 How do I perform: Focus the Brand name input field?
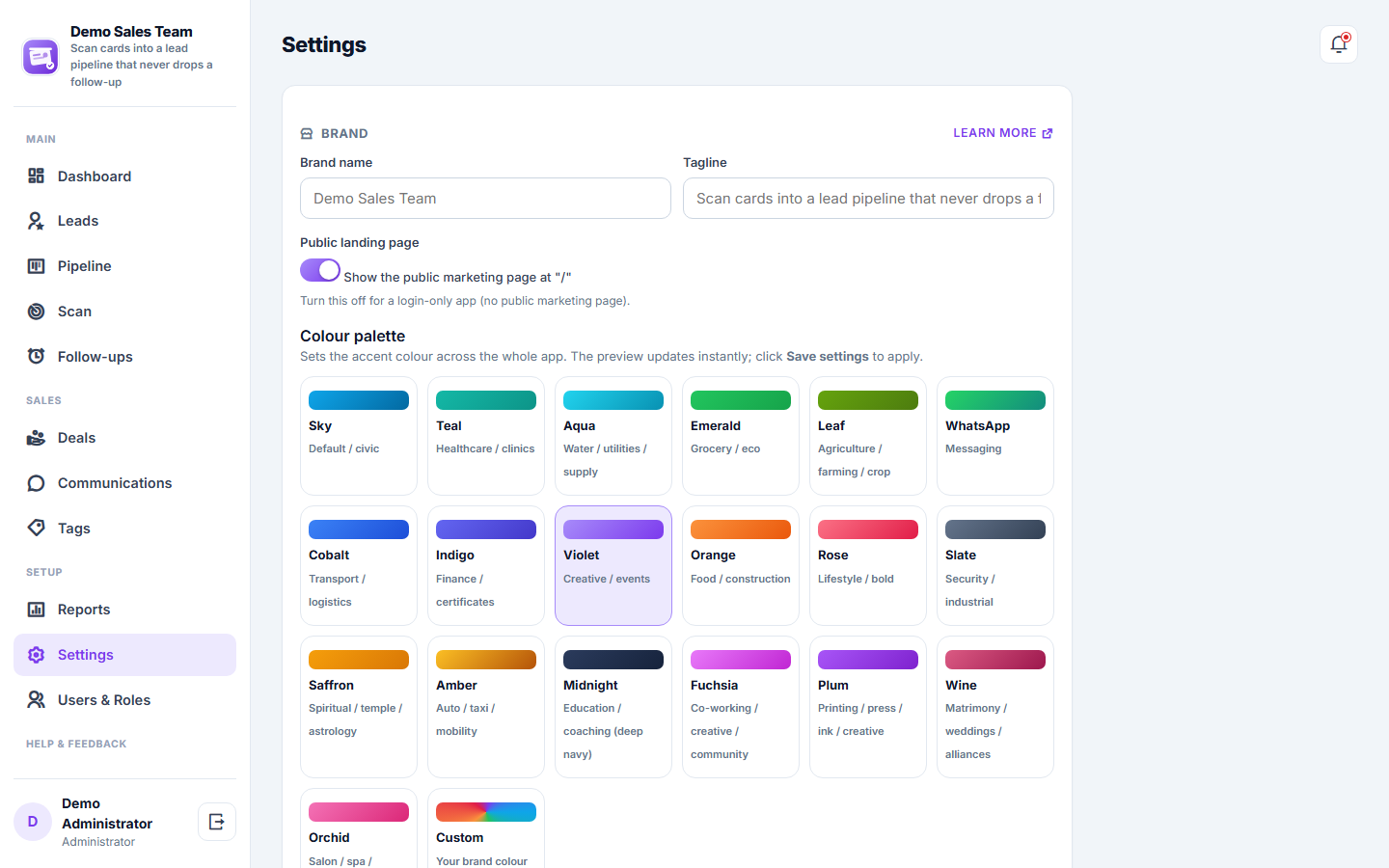pyautogui.click(x=485, y=199)
